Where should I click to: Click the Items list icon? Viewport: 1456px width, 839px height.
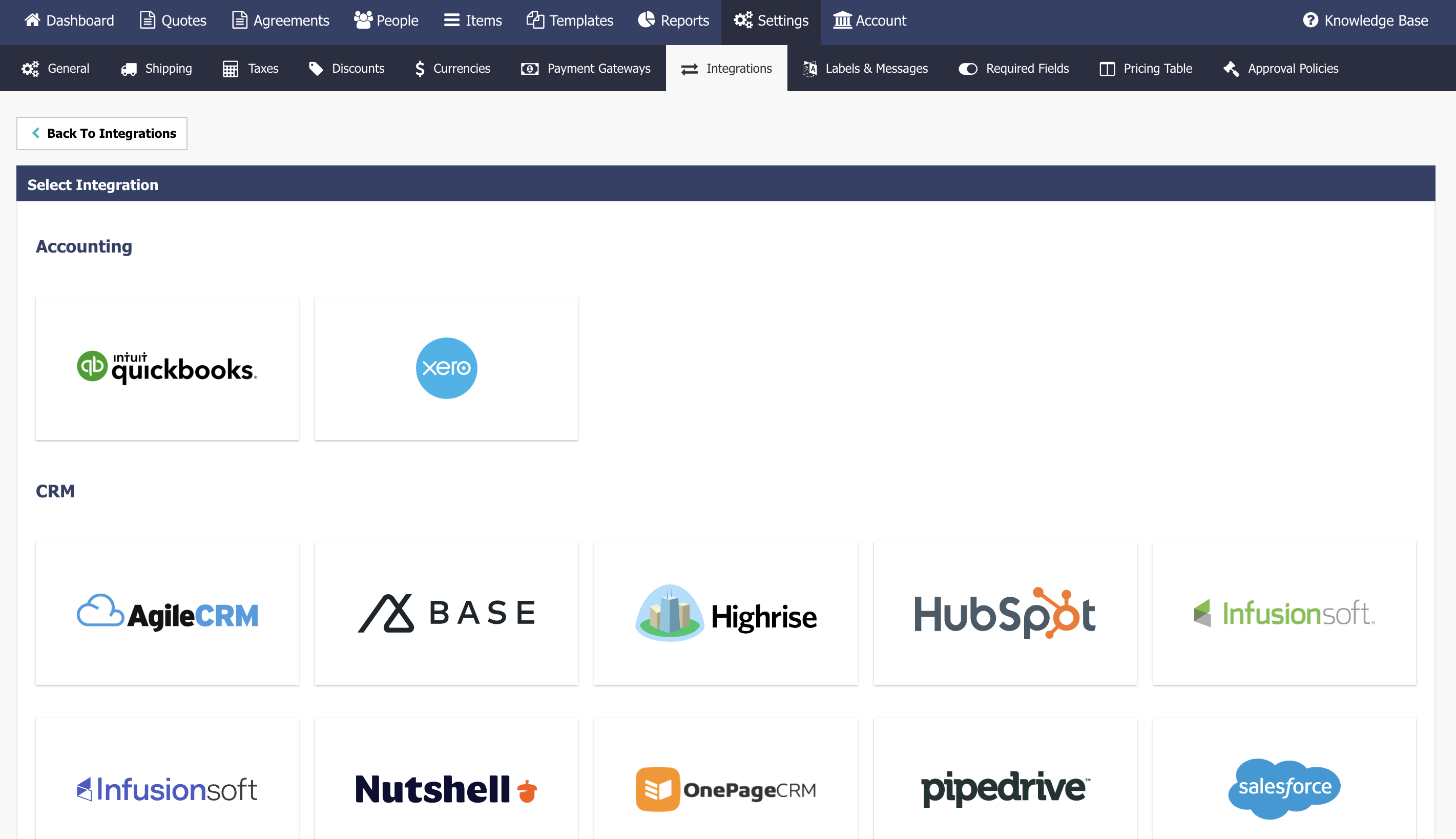pyautogui.click(x=451, y=20)
